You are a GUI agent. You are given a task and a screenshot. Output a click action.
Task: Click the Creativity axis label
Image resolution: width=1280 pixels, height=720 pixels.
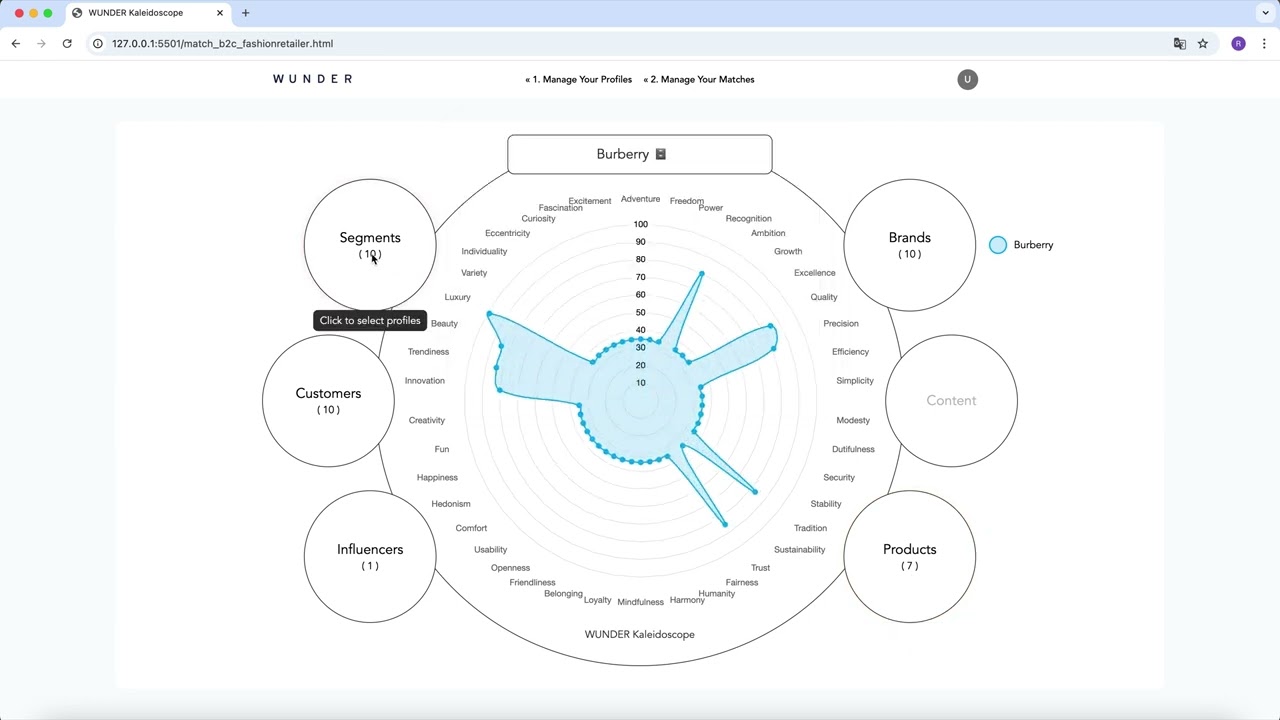(x=427, y=421)
